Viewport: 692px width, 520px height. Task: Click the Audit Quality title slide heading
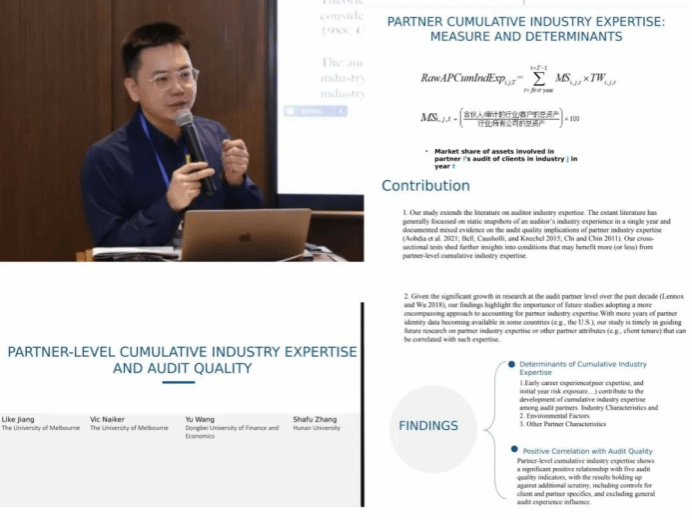(181, 360)
